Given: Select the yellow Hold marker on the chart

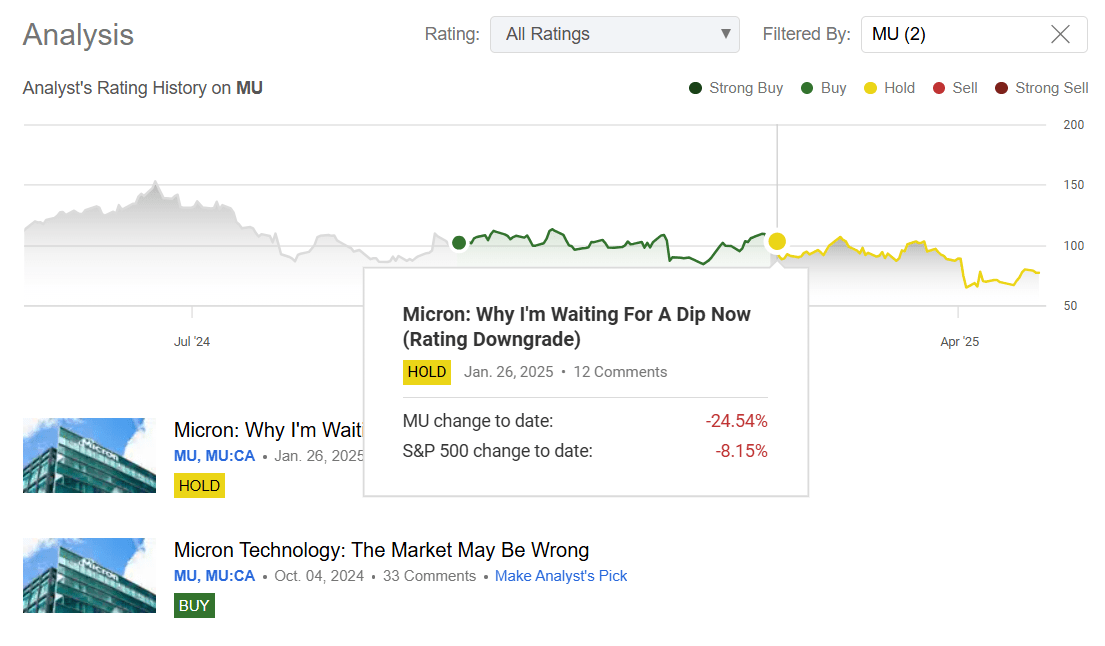Looking at the screenshot, I should pos(778,241).
